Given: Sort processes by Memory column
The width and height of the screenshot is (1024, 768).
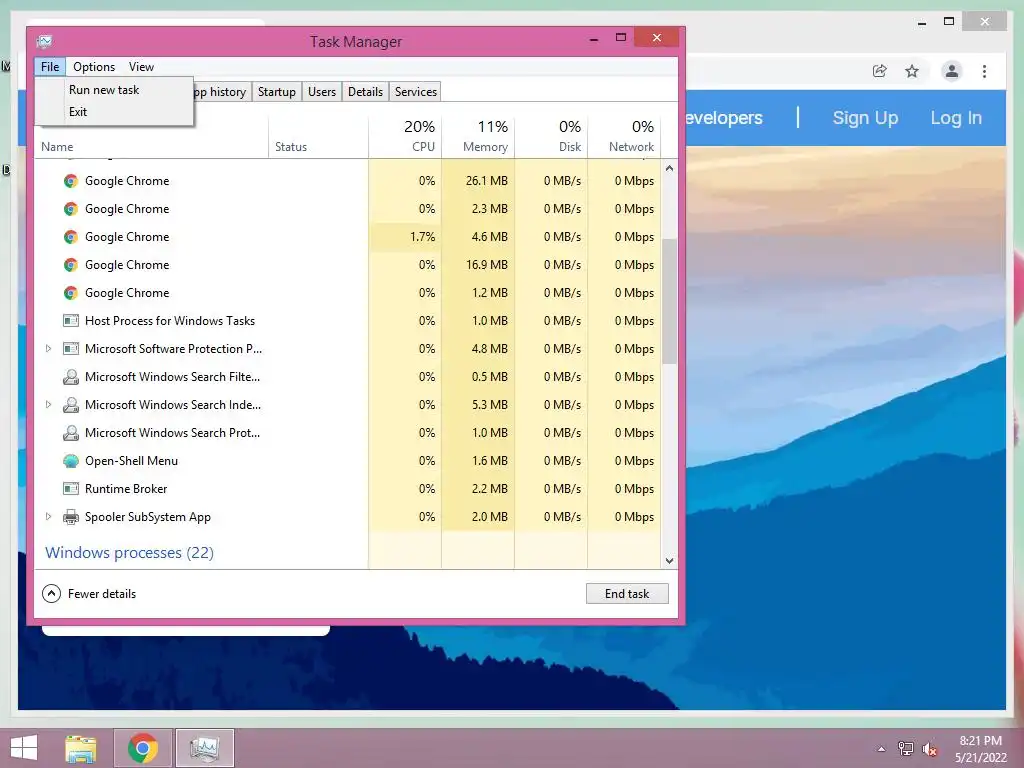Looking at the screenshot, I should [478, 136].
